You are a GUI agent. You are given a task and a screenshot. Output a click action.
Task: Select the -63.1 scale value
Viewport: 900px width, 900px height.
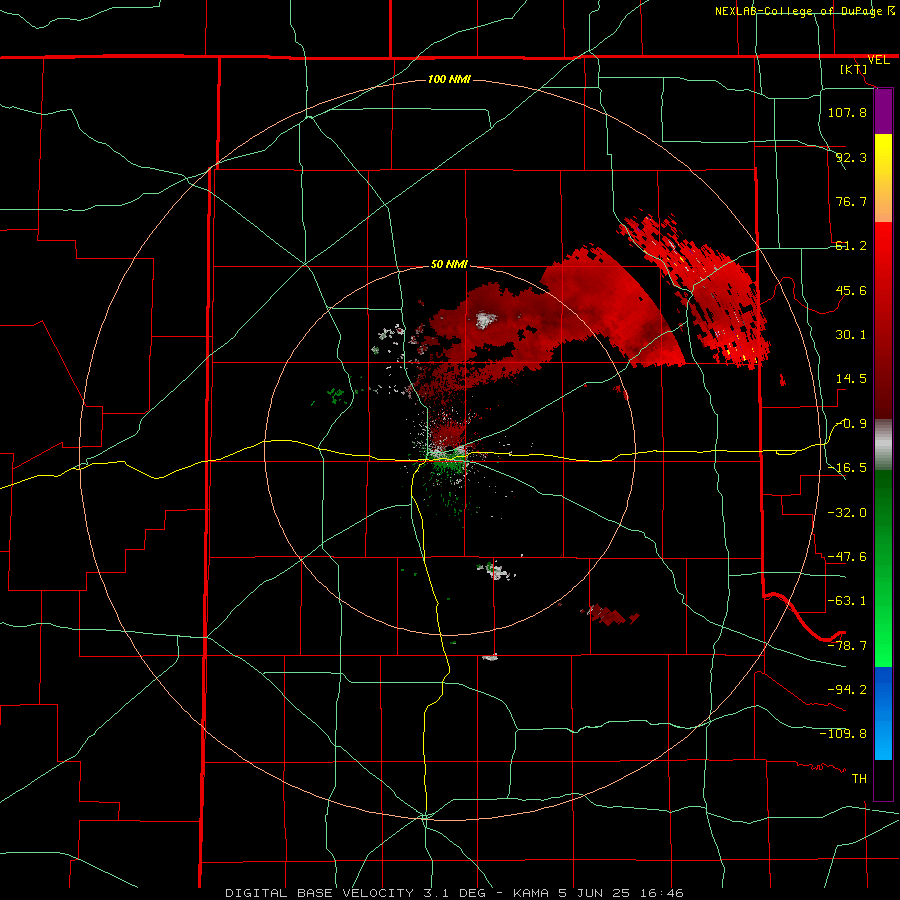tap(847, 601)
